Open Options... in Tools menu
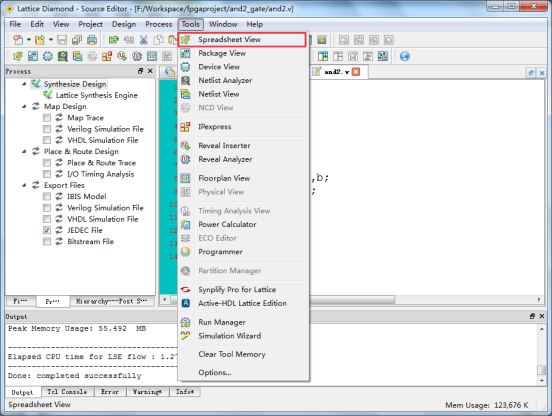The height and width of the screenshot is (416, 552). coord(243,372)
